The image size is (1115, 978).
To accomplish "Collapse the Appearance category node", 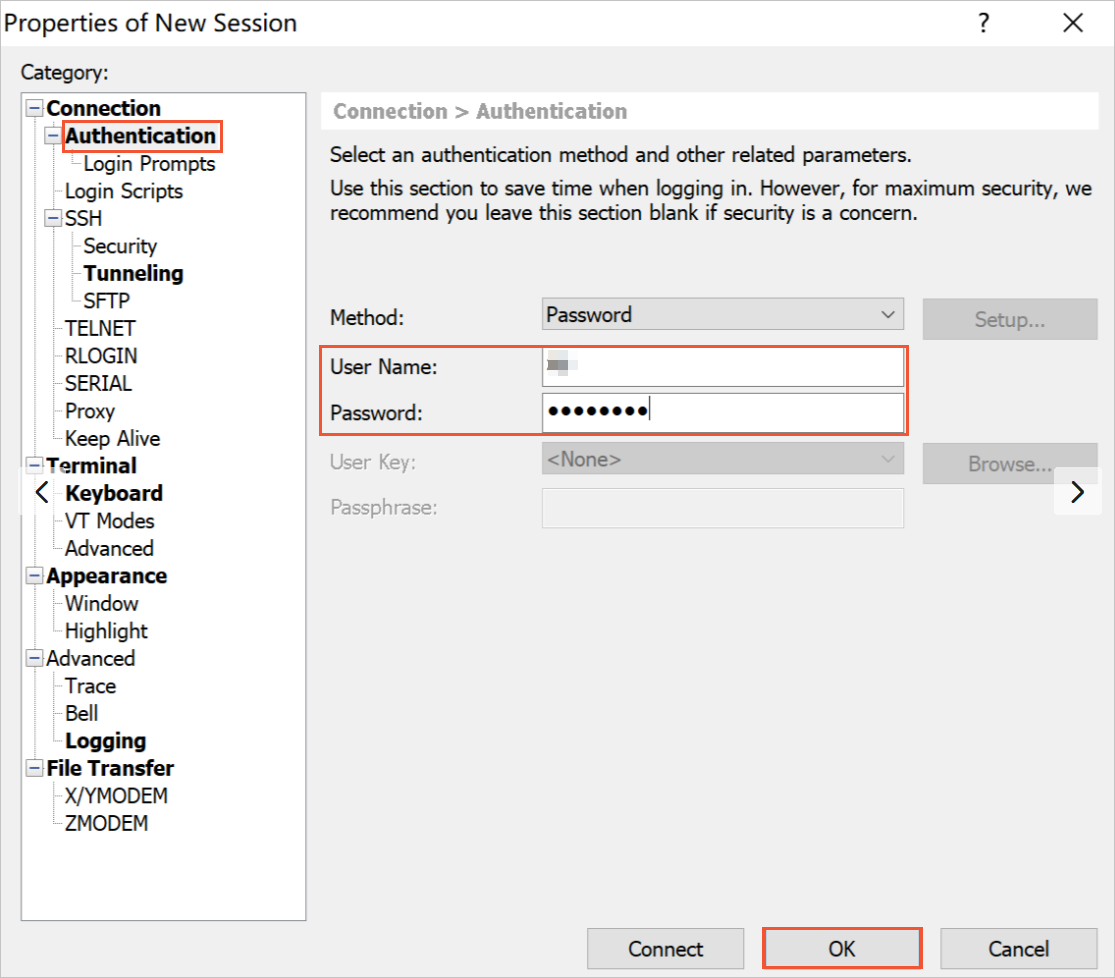I will click(x=35, y=577).
